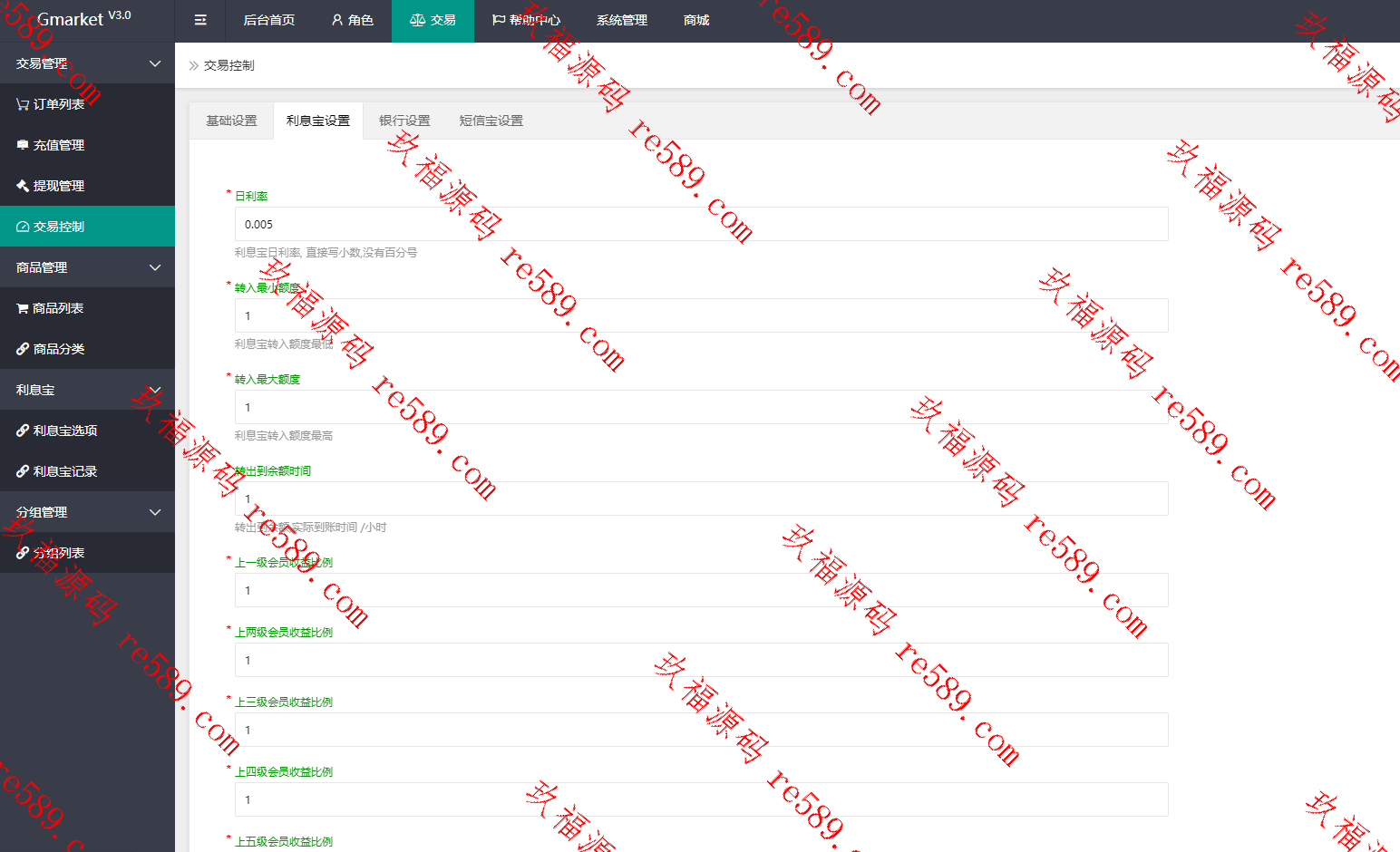Viewport: 1400px width, 852px height.
Task: Open 系统管理 in the top navigation
Action: click(x=622, y=20)
